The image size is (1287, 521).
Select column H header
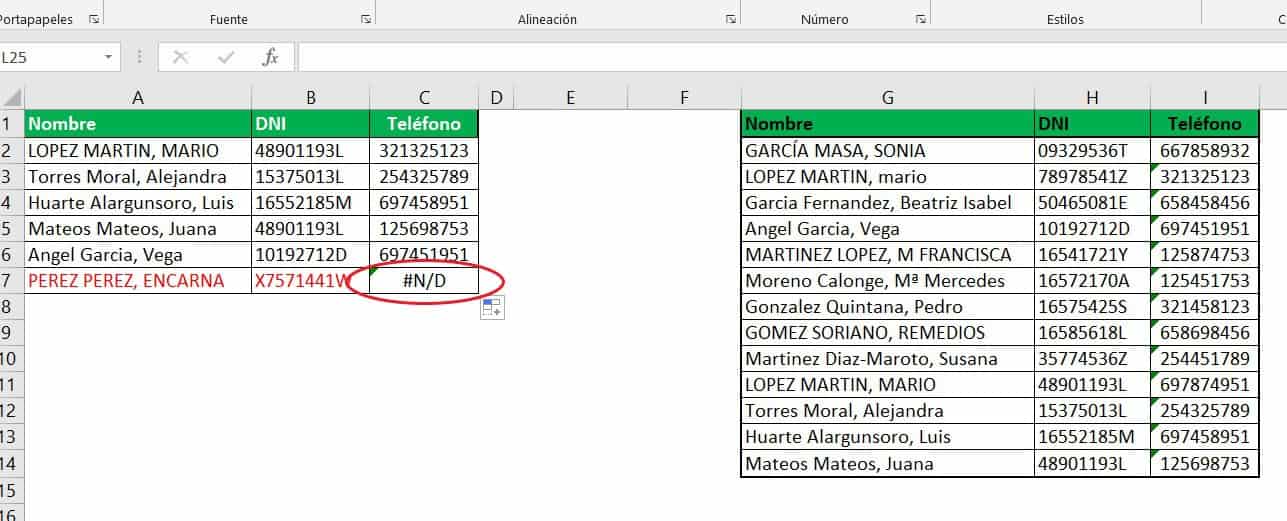(x=1093, y=98)
